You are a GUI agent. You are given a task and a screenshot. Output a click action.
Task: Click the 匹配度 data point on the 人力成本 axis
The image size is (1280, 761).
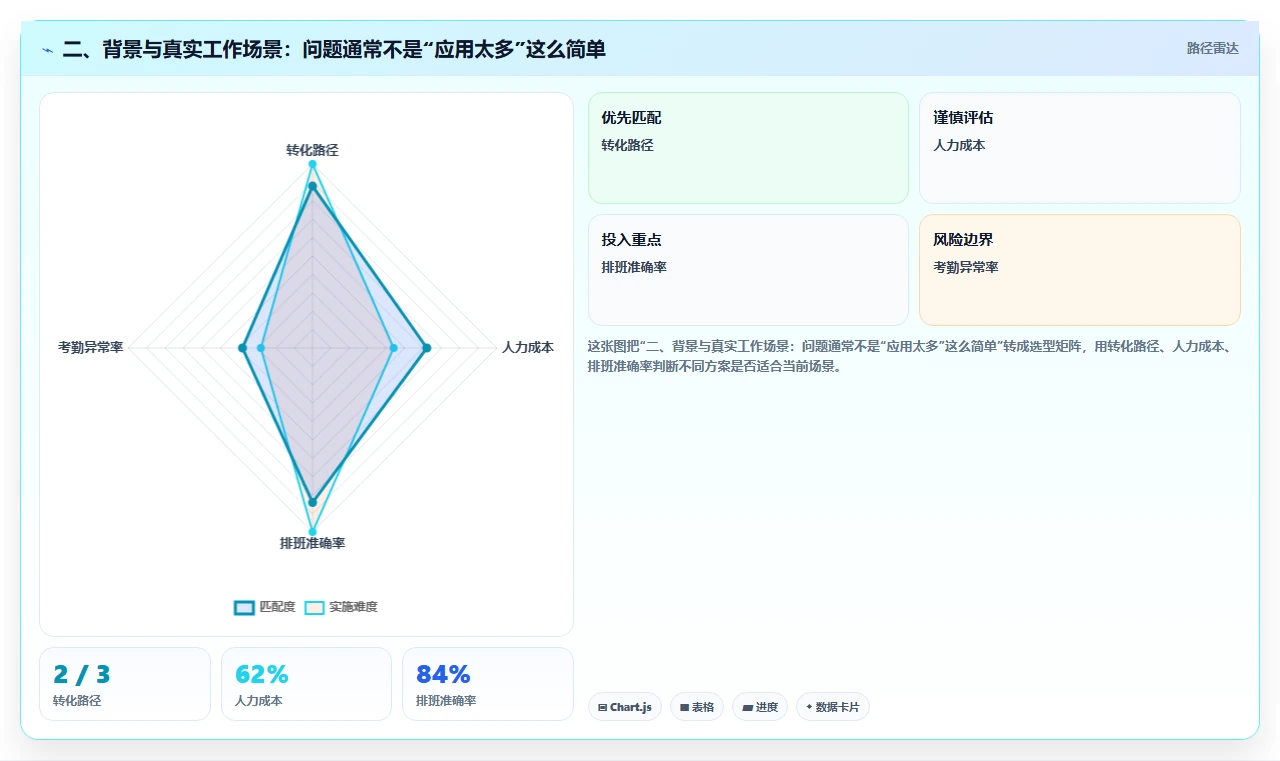click(x=426, y=348)
